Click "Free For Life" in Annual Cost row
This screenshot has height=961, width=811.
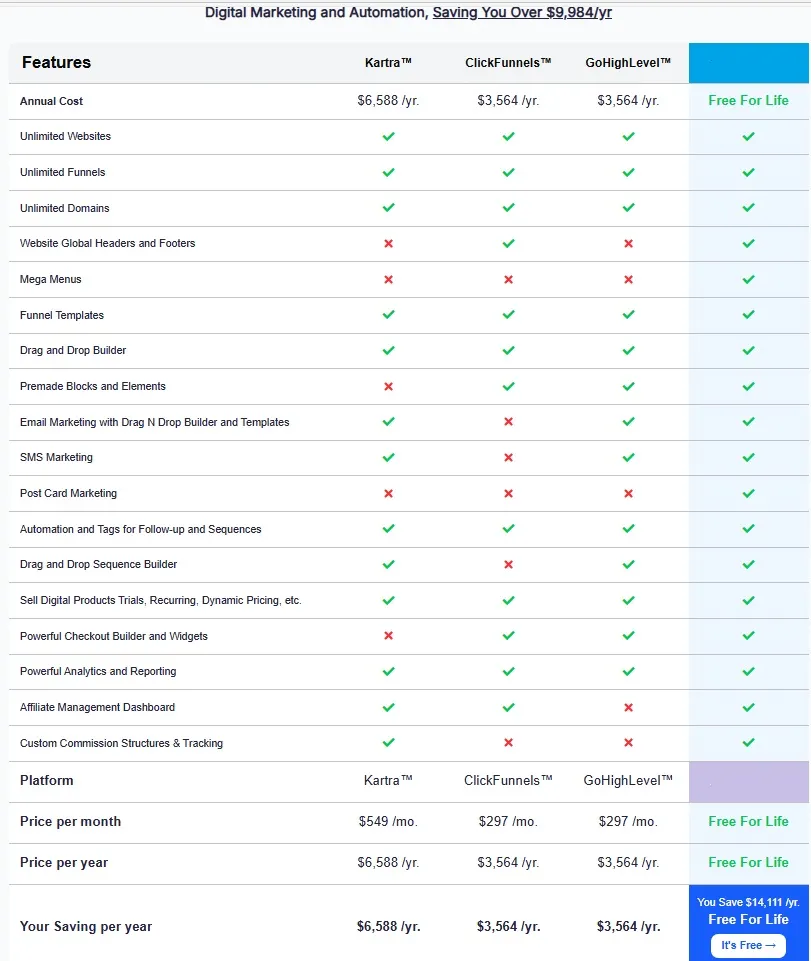(748, 101)
